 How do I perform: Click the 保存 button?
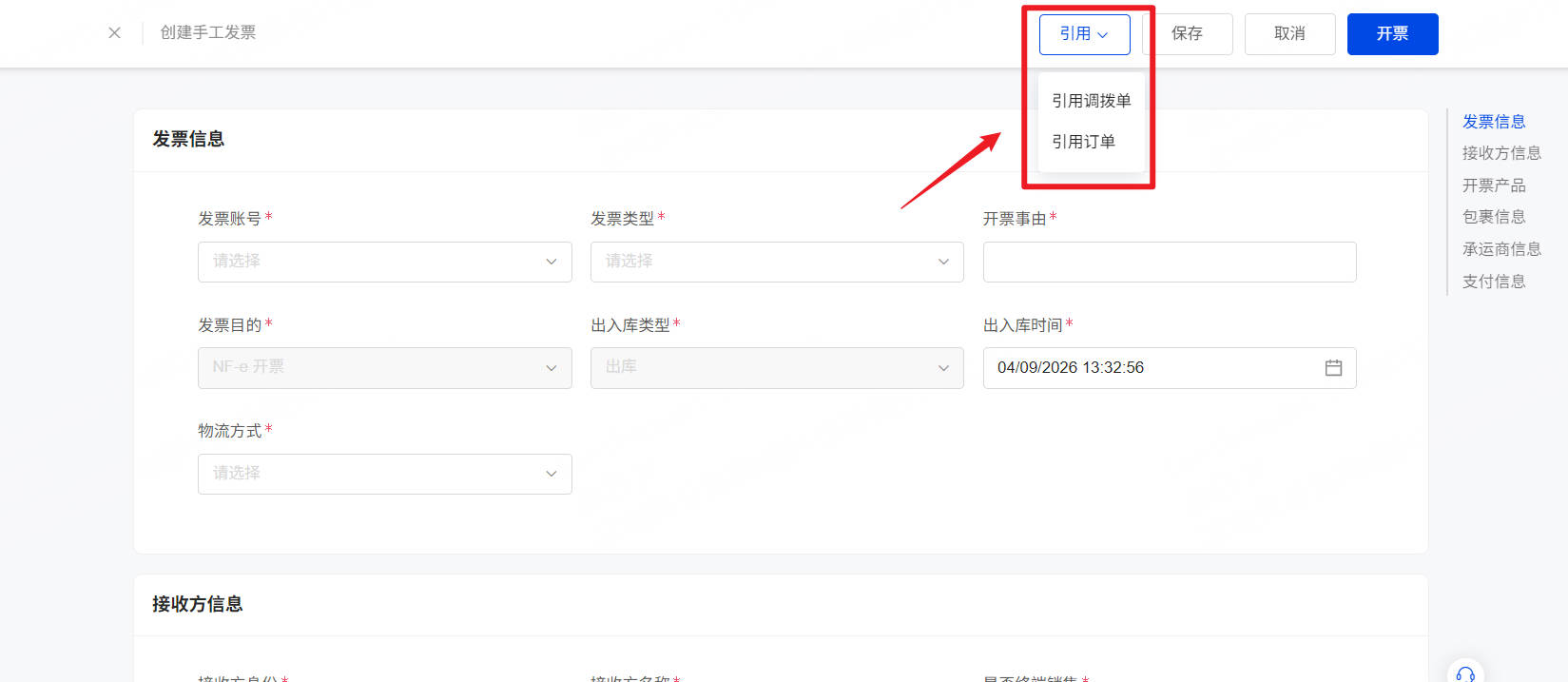pos(1187,34)
